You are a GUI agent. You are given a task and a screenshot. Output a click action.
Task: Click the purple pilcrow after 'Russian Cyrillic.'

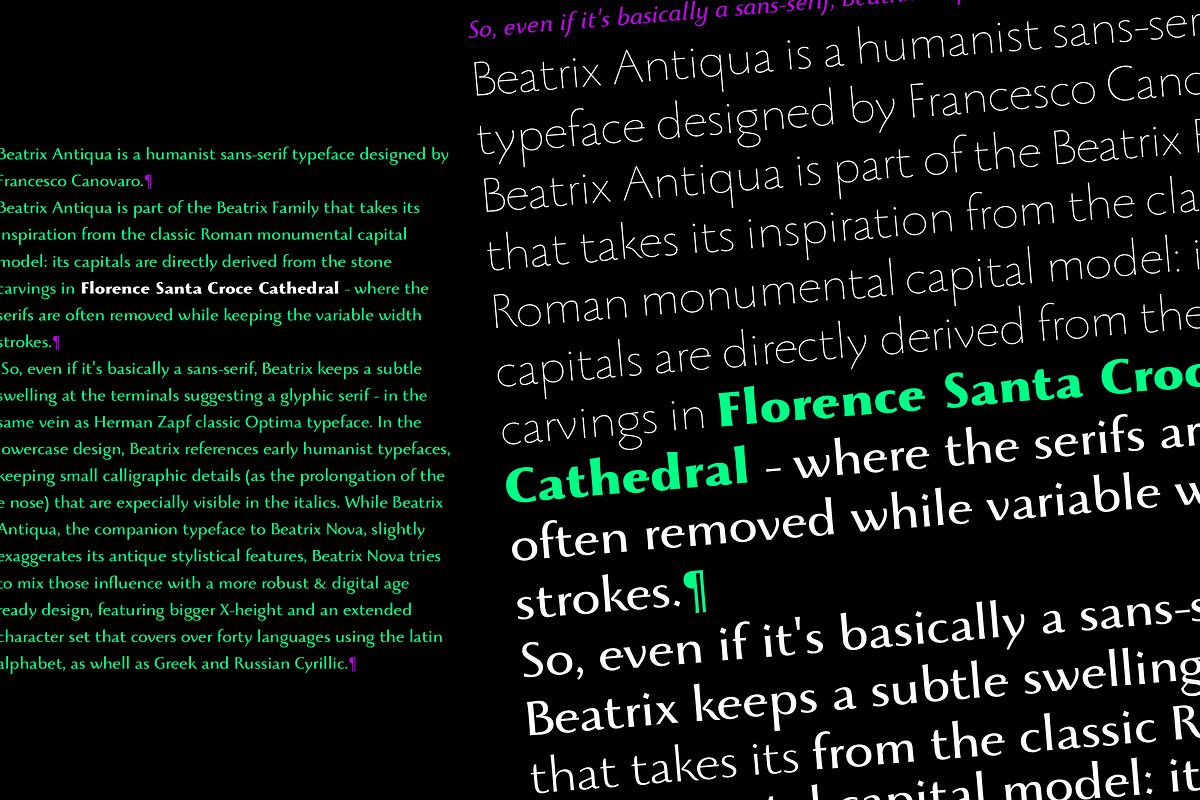point(353,664)
